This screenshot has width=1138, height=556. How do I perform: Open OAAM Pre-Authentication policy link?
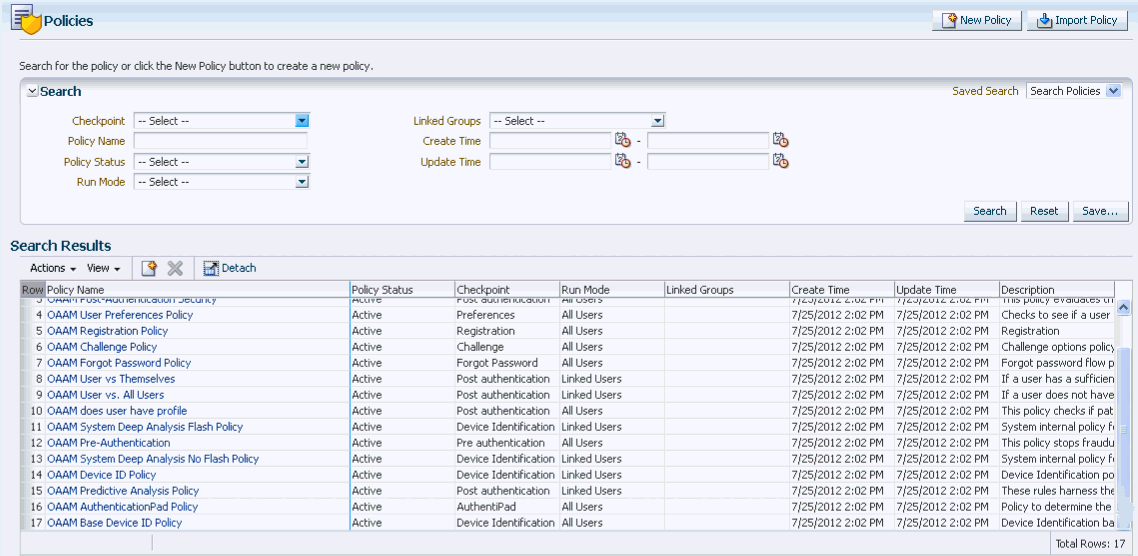click(x=109, y=443)
